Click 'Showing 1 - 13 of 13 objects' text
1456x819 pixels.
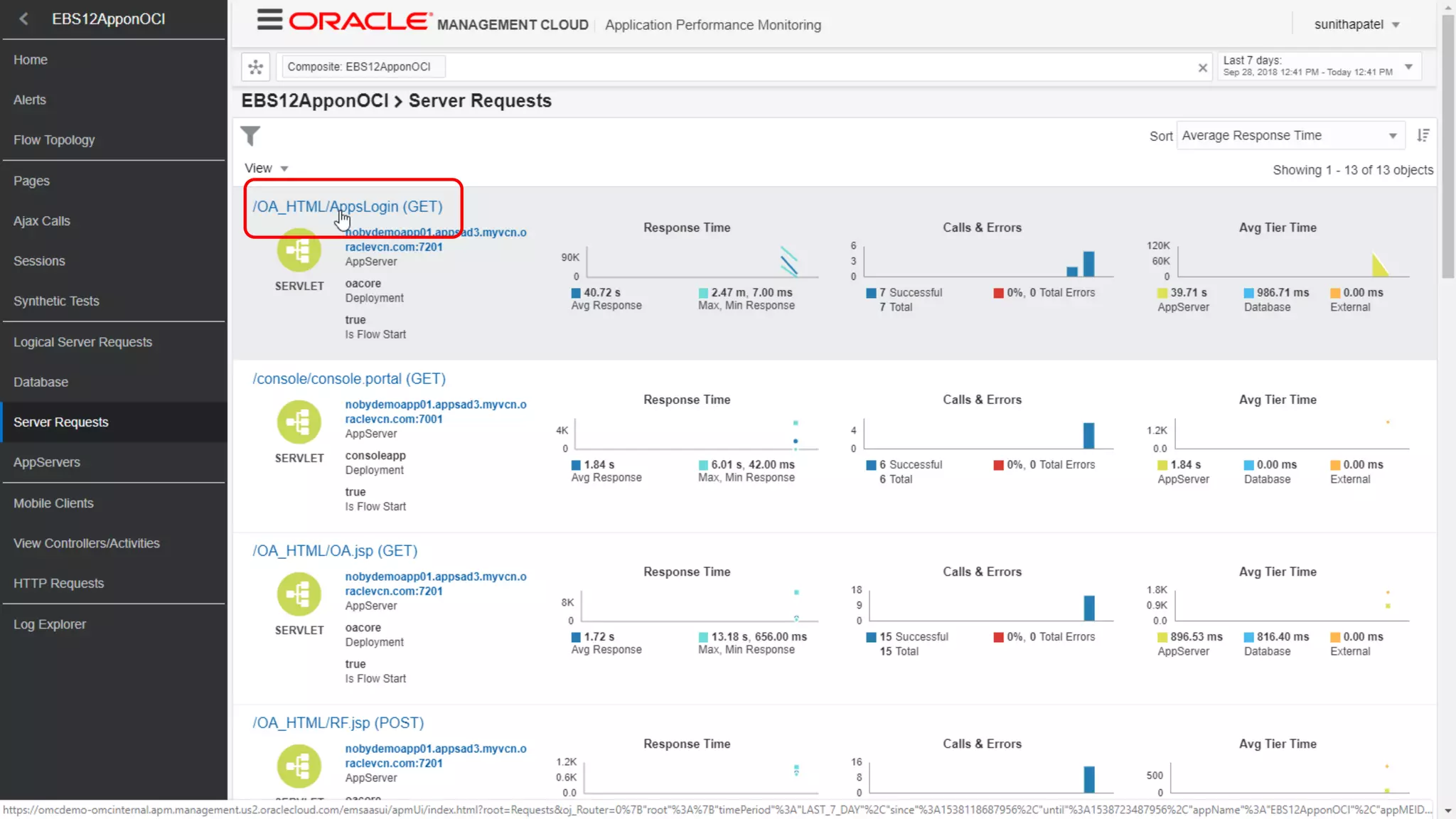tap(1353, 170)
